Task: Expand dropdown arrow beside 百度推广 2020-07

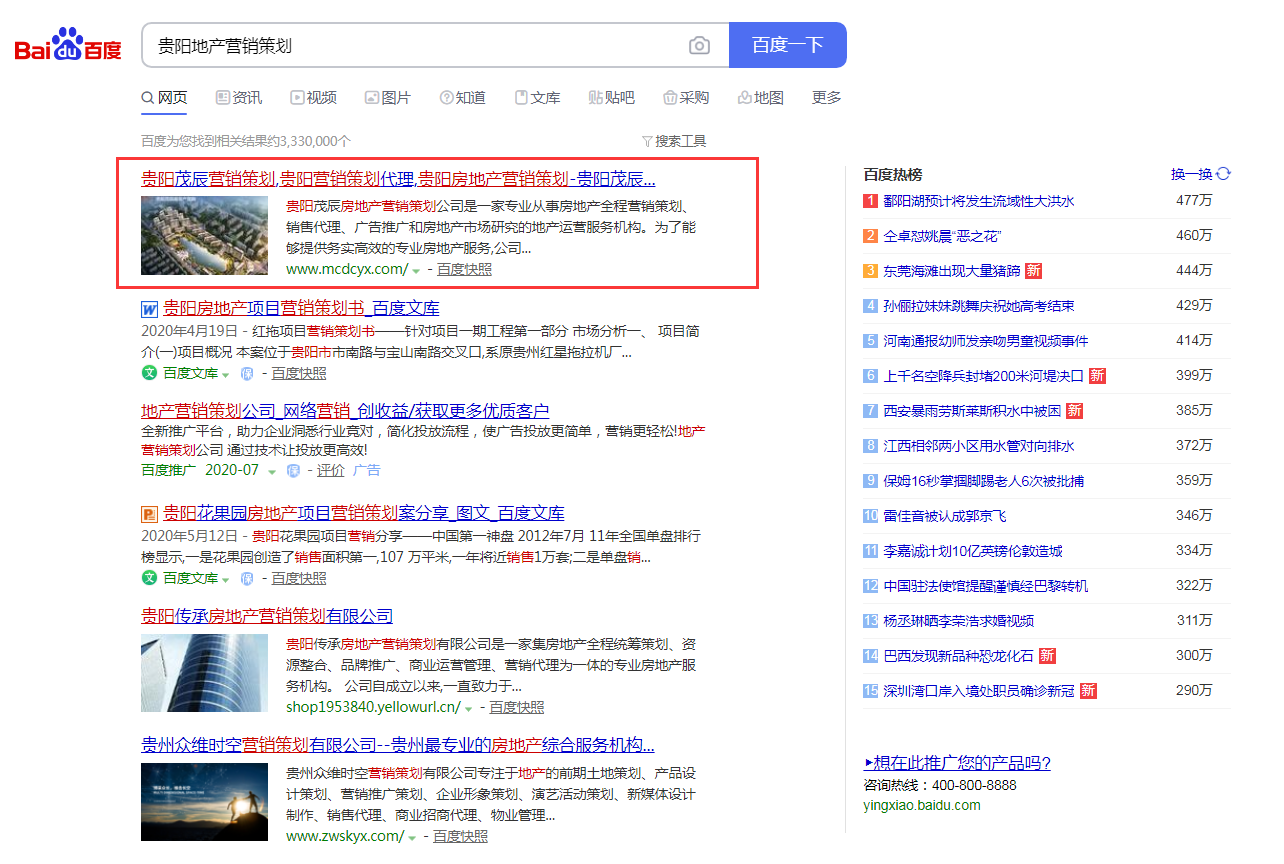Action: pos(272,472)
